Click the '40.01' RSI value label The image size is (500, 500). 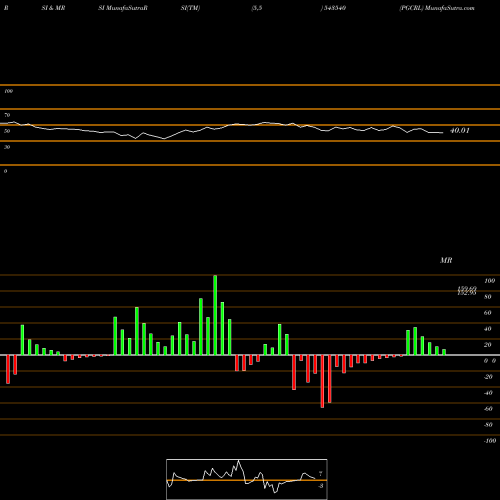tap(460, 130)
